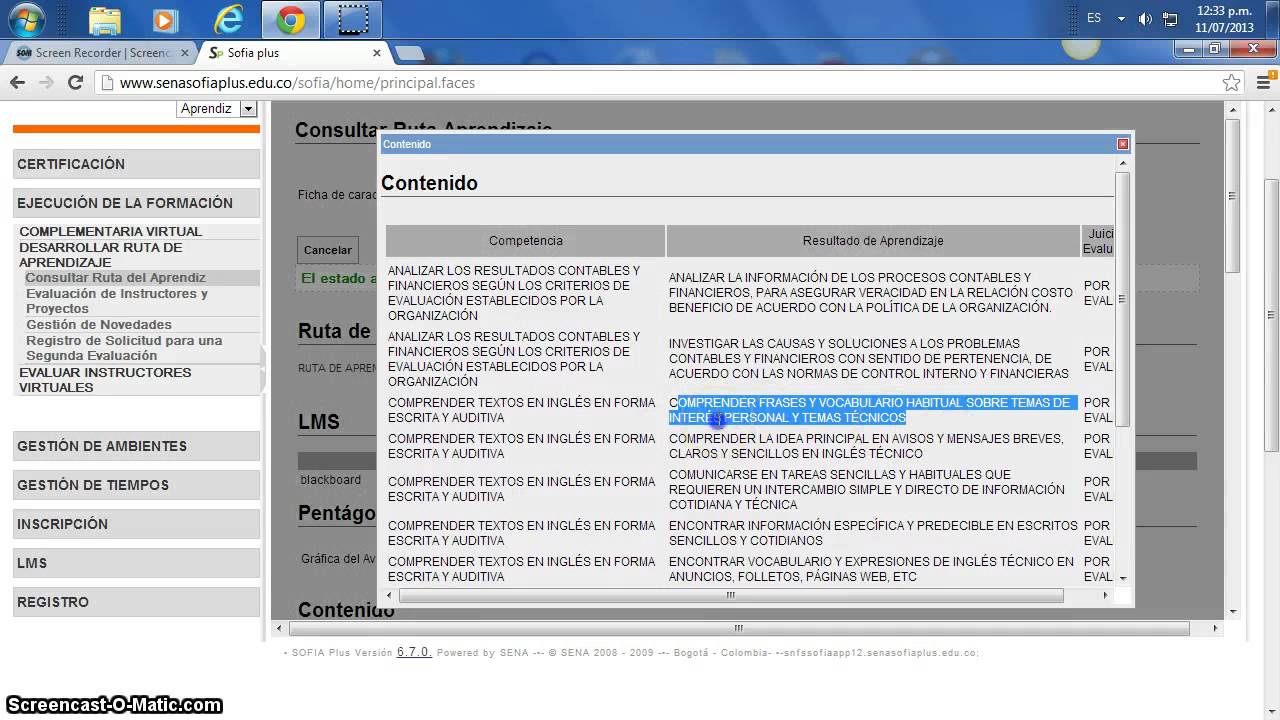Image resolution: width=1280 pixels, height=720 pixels.
Task: Open the screen recorder taskbar icon
Action: (x=352, y=19)
